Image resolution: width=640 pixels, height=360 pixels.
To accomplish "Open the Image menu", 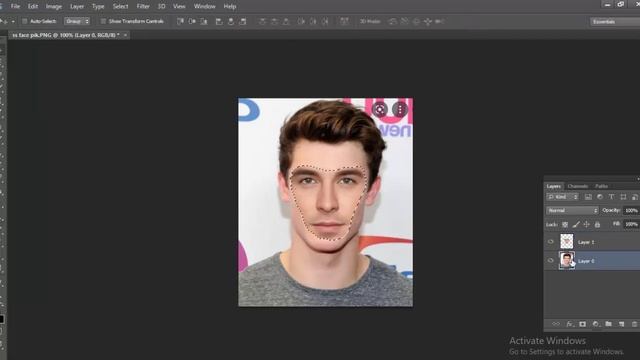I will click(53, 7).
